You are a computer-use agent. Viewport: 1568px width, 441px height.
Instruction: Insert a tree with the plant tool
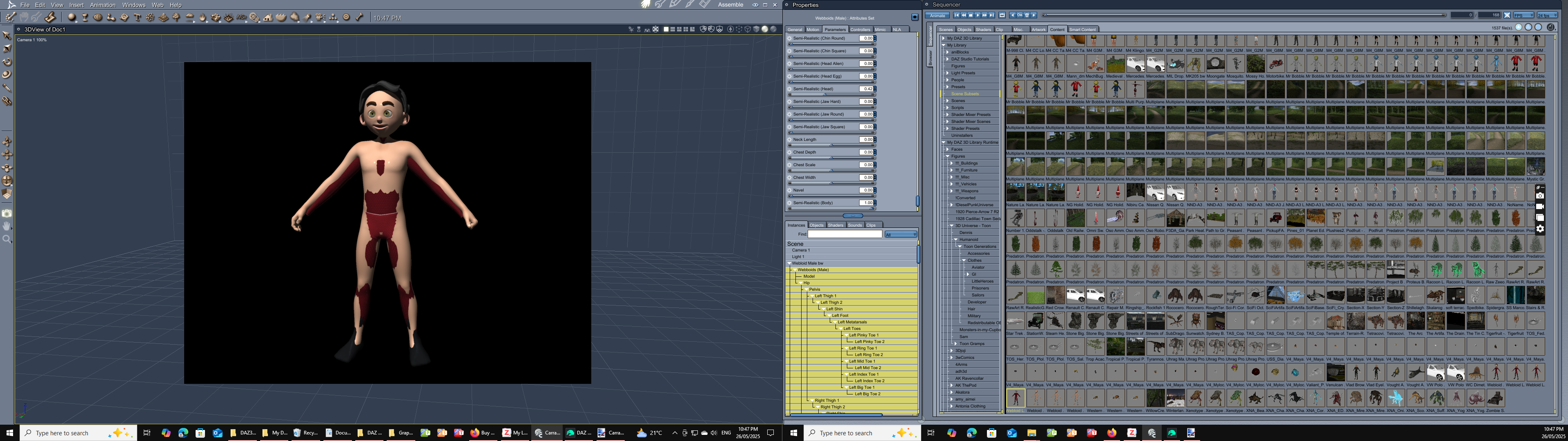(x=176, y=18)
